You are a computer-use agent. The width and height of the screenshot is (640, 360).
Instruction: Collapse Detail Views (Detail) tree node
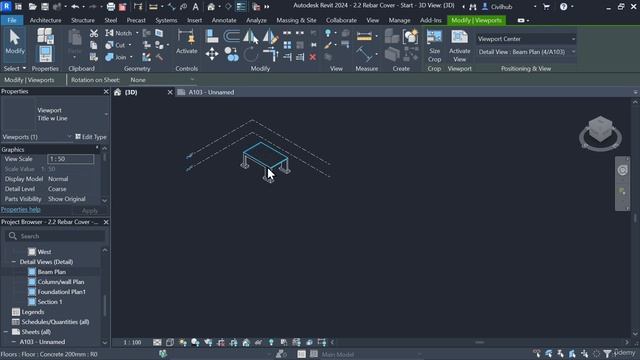13,262
